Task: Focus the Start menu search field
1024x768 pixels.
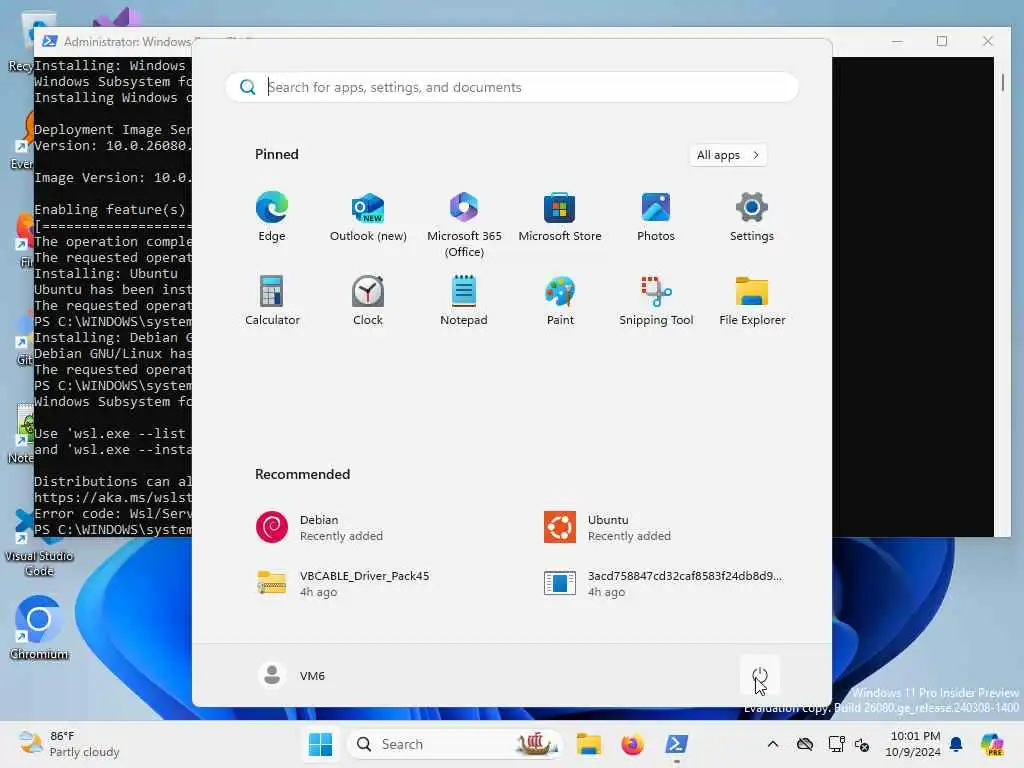Action: (511, 87)
